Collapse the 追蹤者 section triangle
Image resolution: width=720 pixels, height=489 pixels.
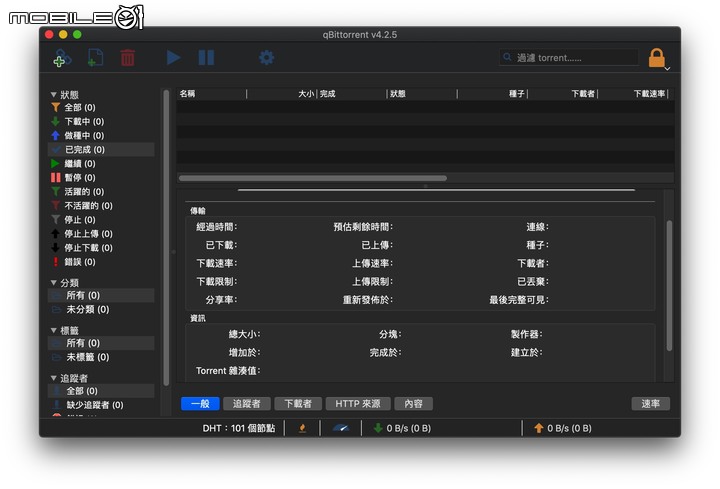[54, 378]
